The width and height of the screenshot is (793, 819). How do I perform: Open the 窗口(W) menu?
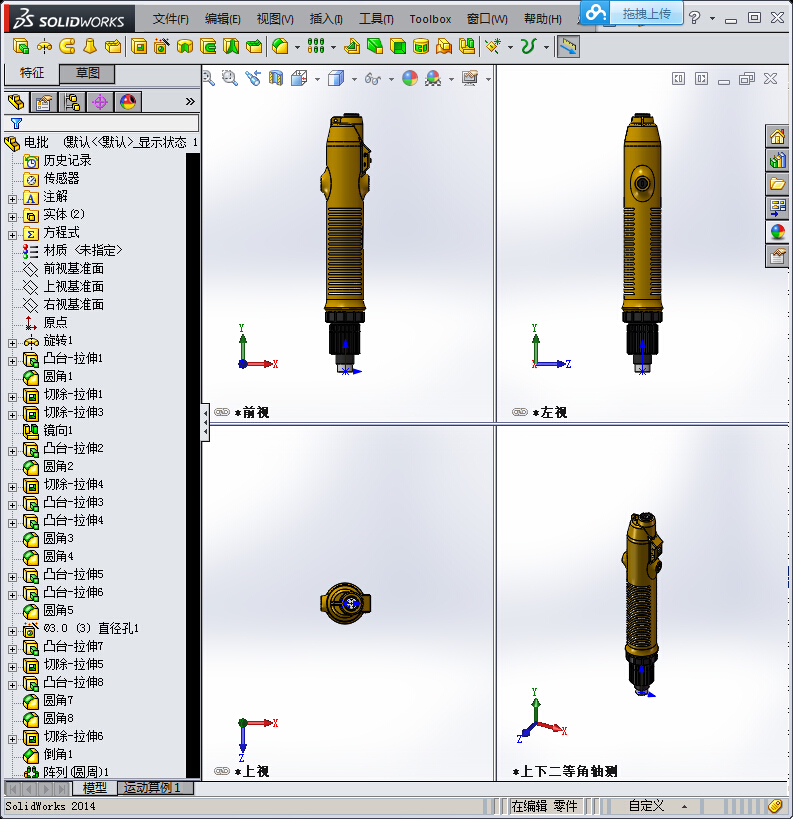pyautogui.click(x=487, y=19)
